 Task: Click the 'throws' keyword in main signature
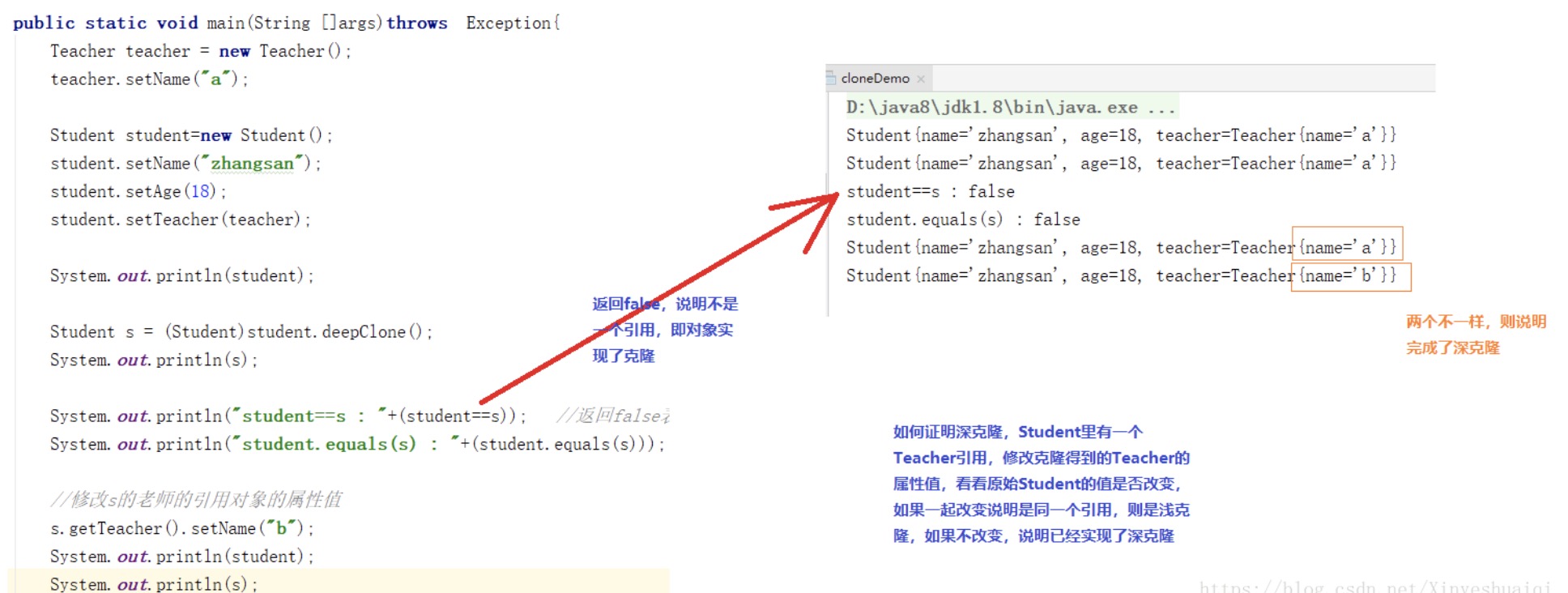416,23
